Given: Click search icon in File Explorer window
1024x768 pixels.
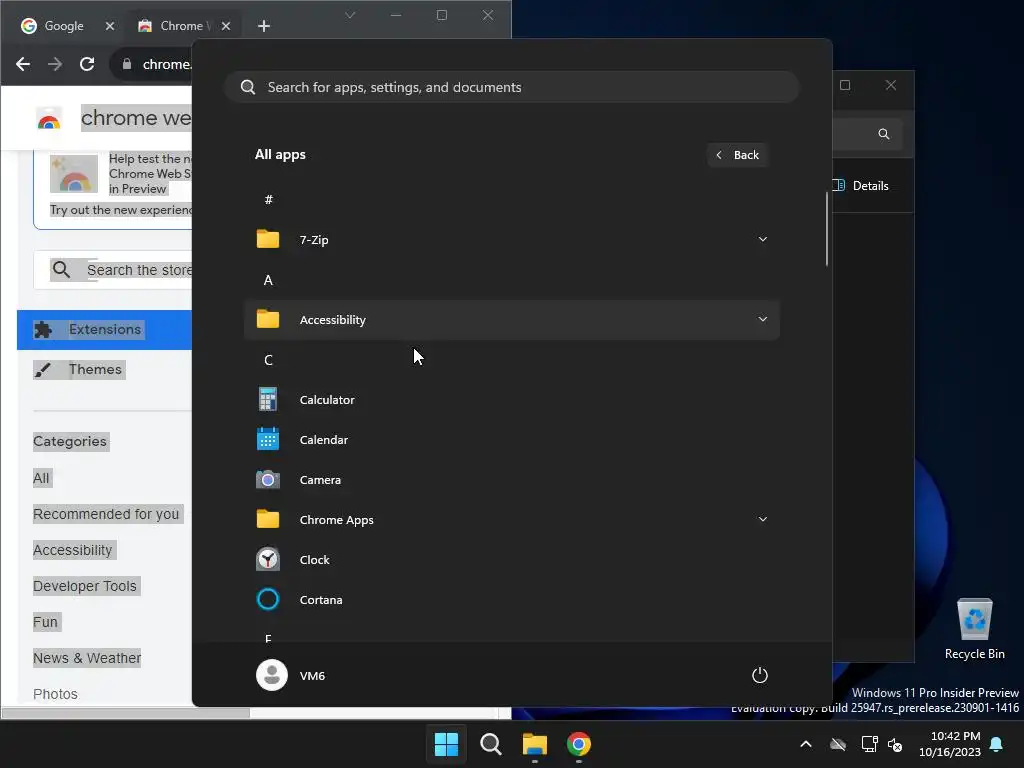Looking at the screenshot, I should pos(884,134).
